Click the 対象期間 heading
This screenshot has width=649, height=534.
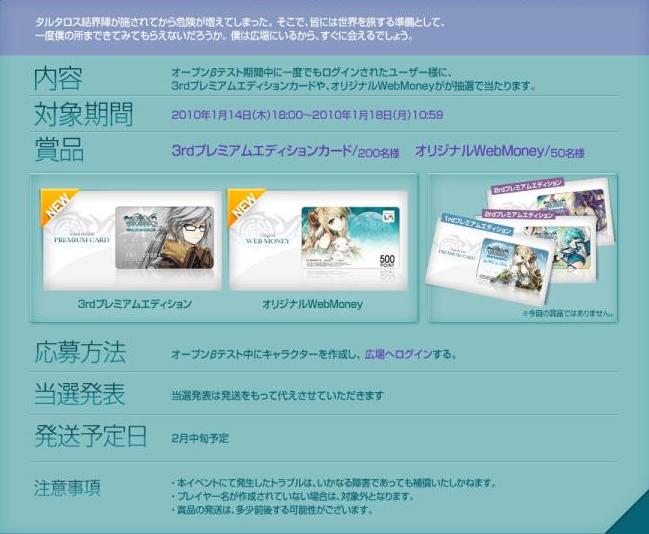click(x=83, y=114)
